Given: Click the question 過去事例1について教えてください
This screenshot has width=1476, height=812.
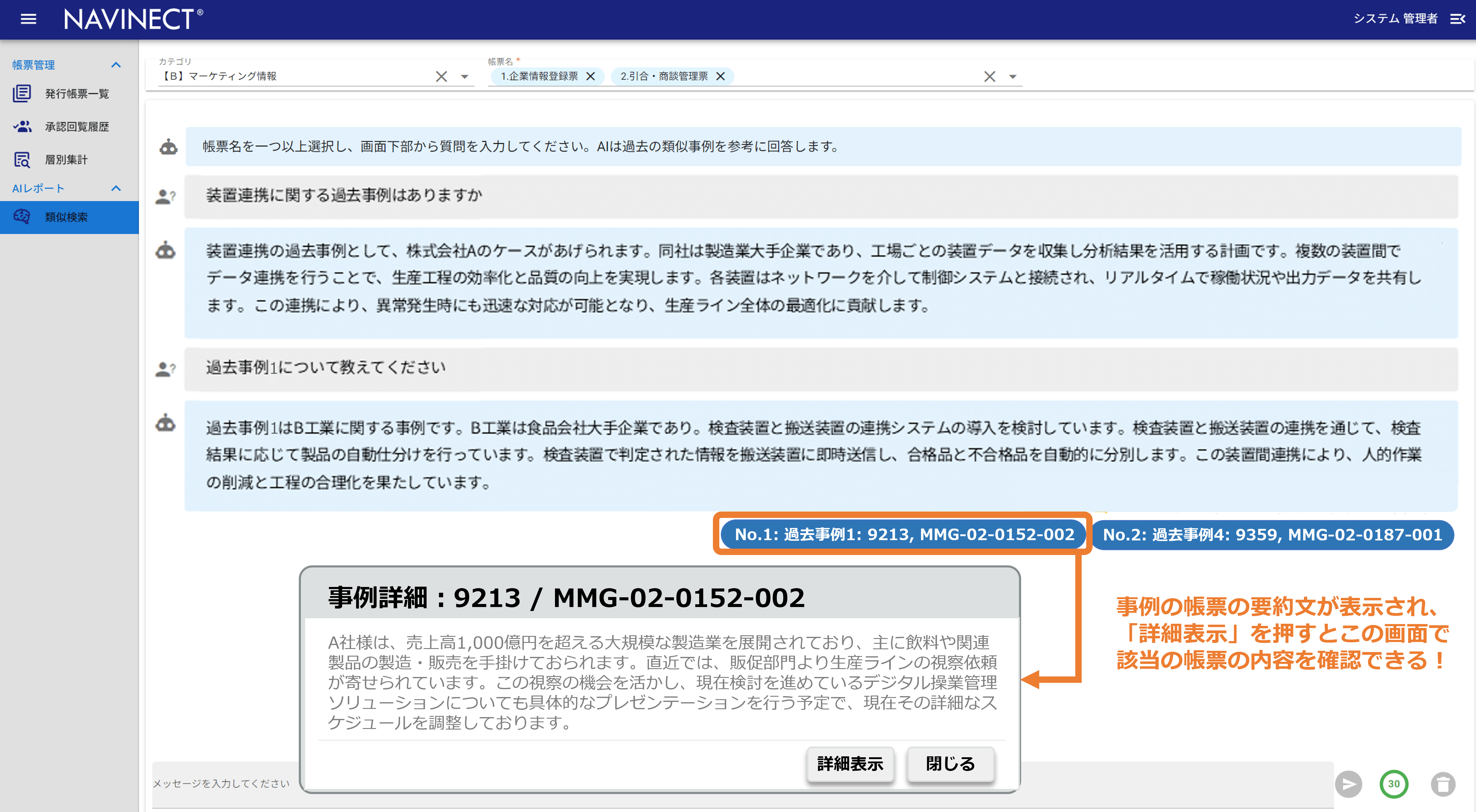Looking at the screenshot, I should [326, 367].
